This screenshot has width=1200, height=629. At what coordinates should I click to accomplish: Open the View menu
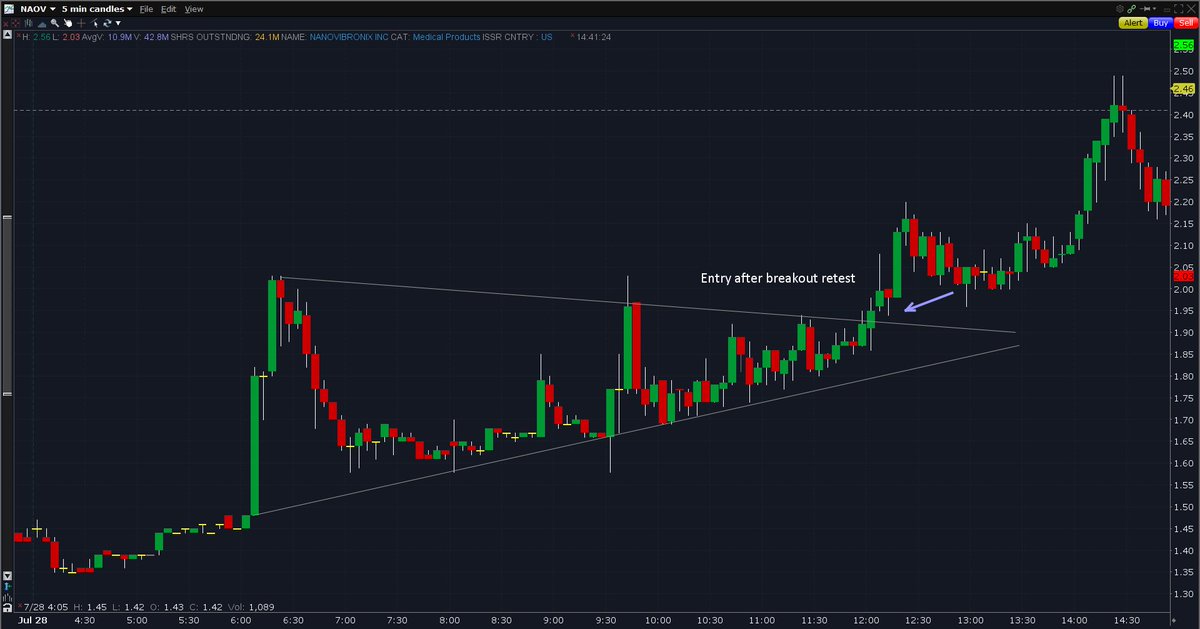(x=194, y=9)
